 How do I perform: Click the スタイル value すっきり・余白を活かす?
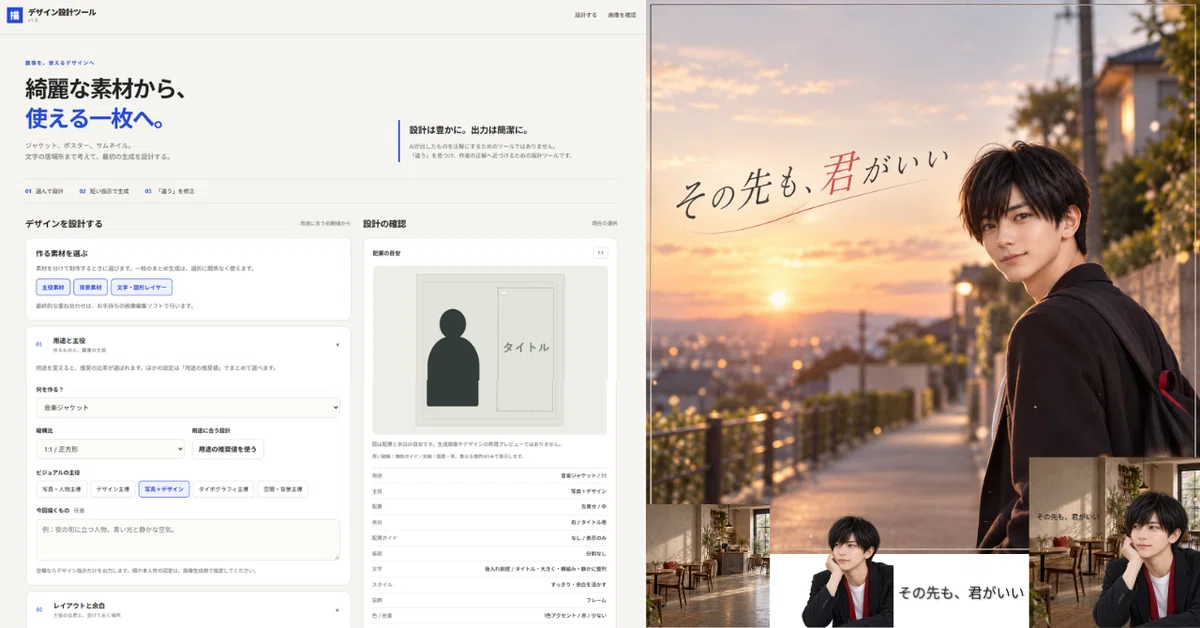[579, 584]
